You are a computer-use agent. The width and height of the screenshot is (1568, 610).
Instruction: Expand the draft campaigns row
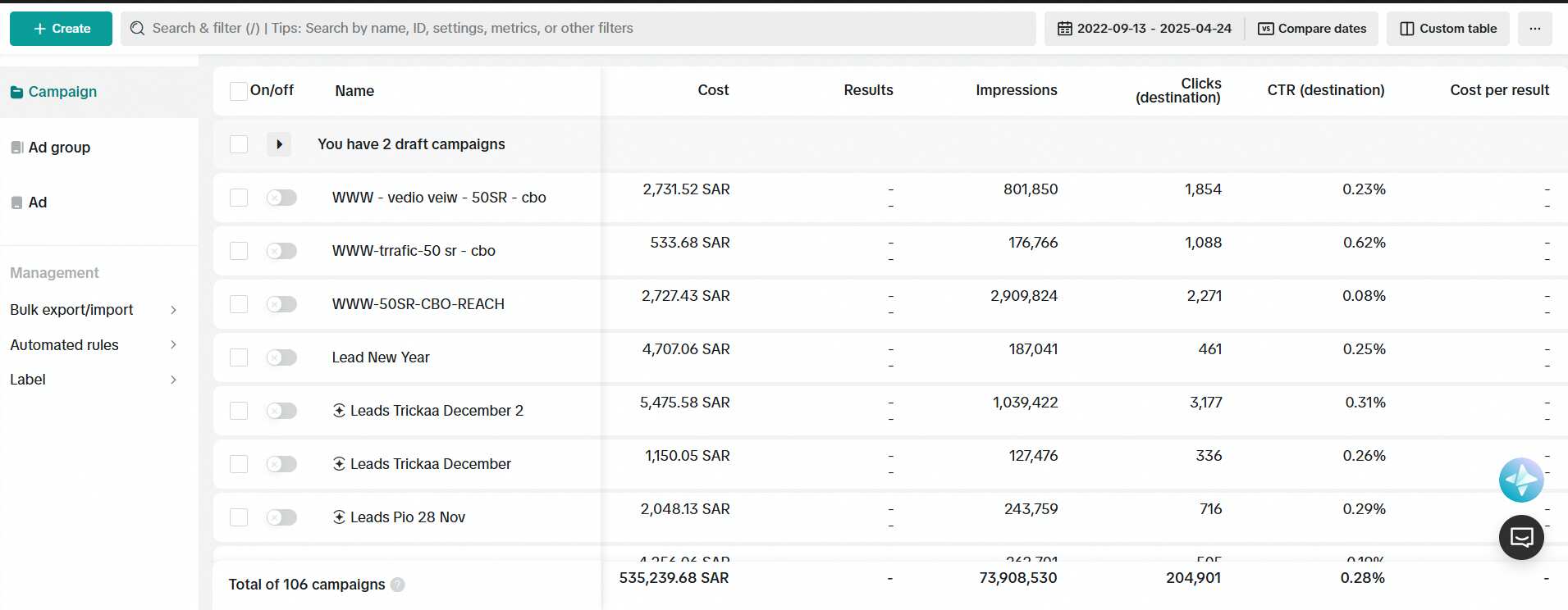tap(279, 144)
